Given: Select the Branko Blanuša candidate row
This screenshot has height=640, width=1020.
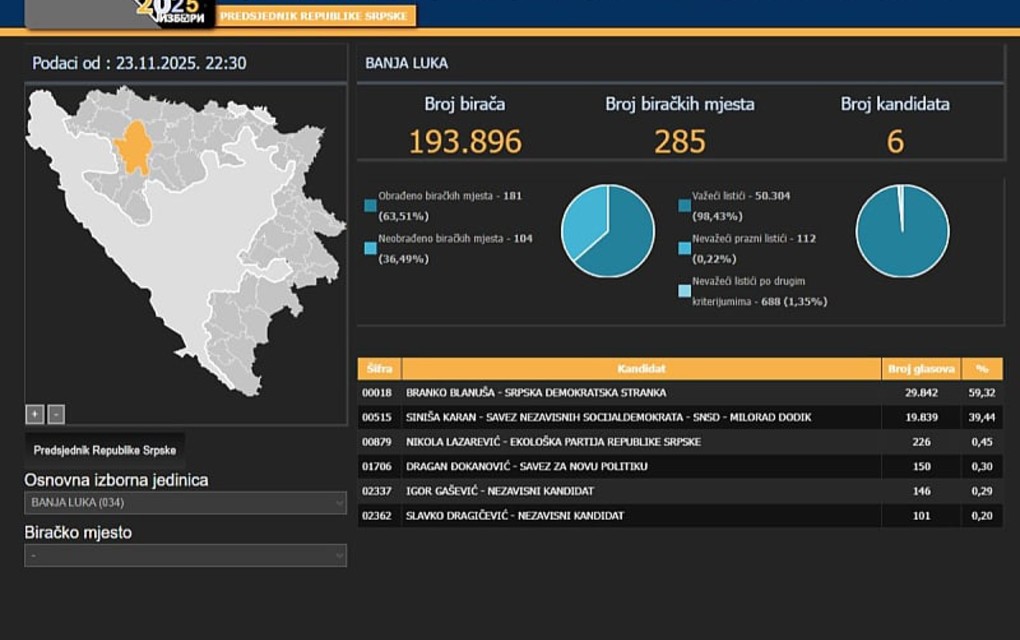Looking at the screenshot, I should click(x=640, y=393).
